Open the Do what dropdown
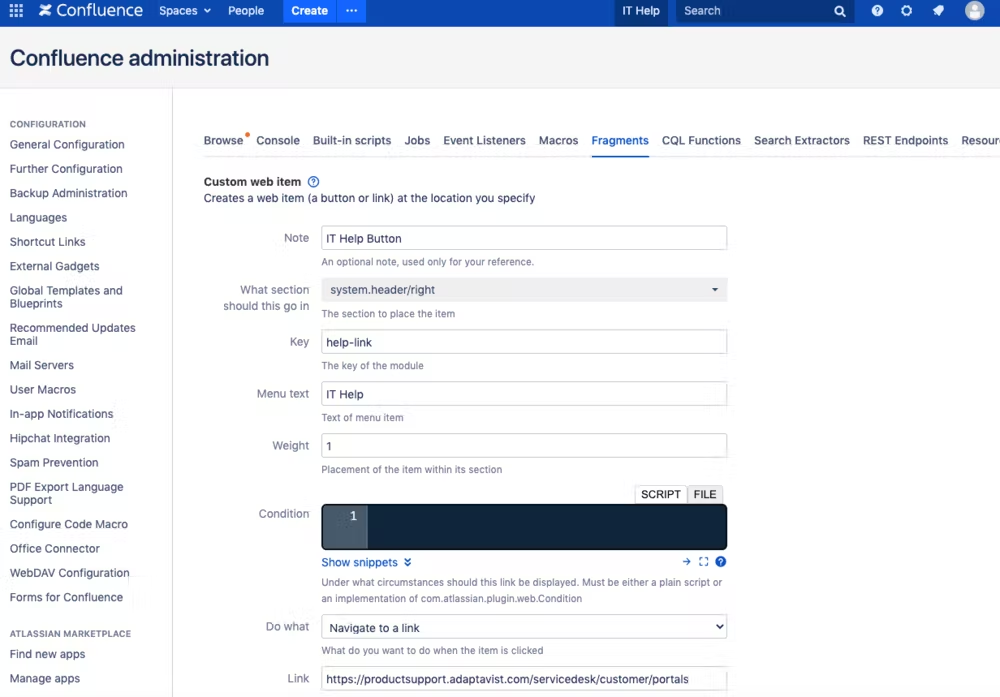Viewport: 1000px width, 697px height. pyautogui.click(x=524, y=627)
